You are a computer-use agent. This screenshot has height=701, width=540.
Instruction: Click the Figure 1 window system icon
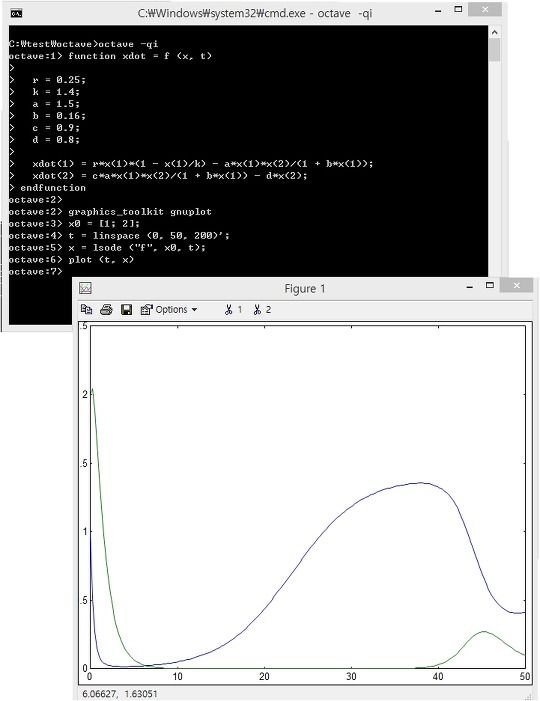tap(85, 288)
